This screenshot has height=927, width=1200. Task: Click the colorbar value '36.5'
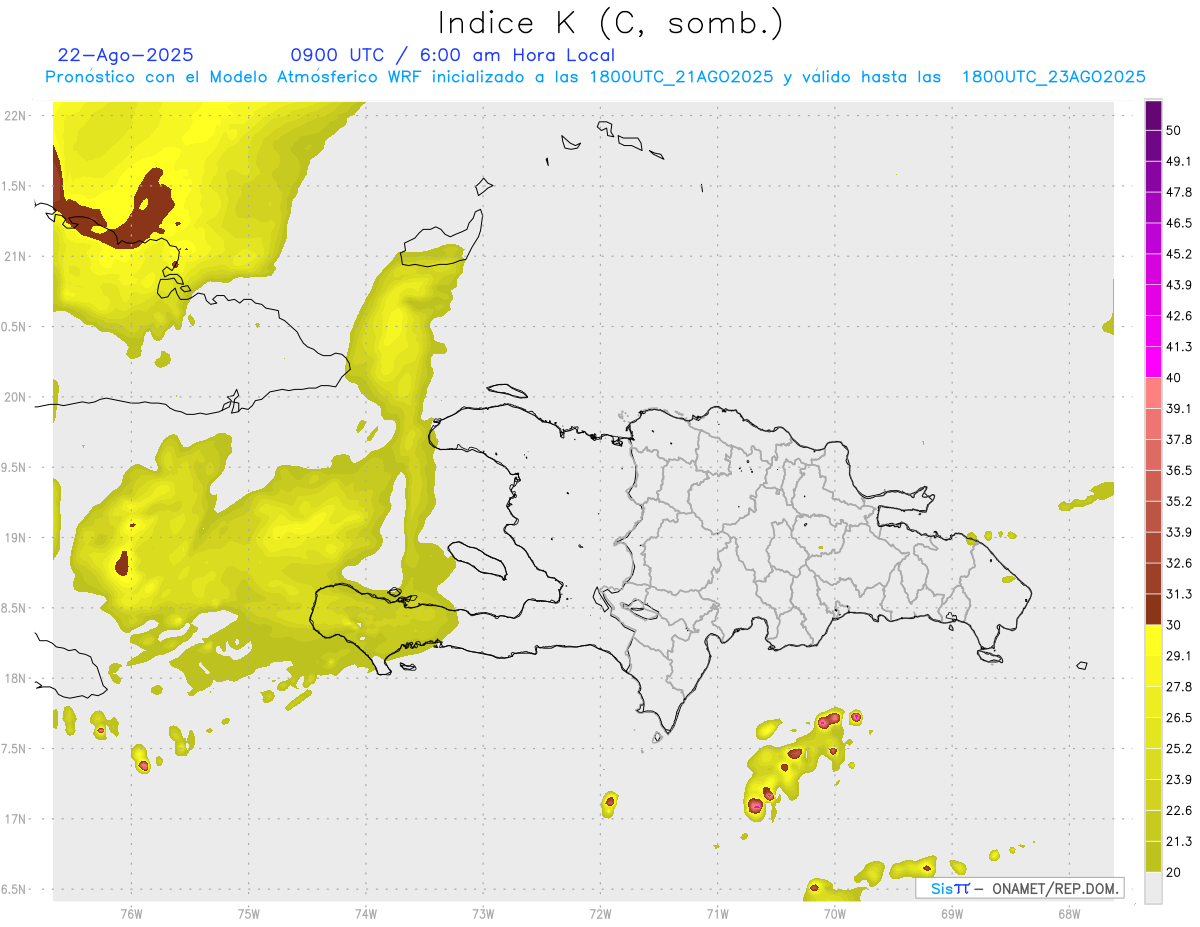click(x=1179, y=470)
